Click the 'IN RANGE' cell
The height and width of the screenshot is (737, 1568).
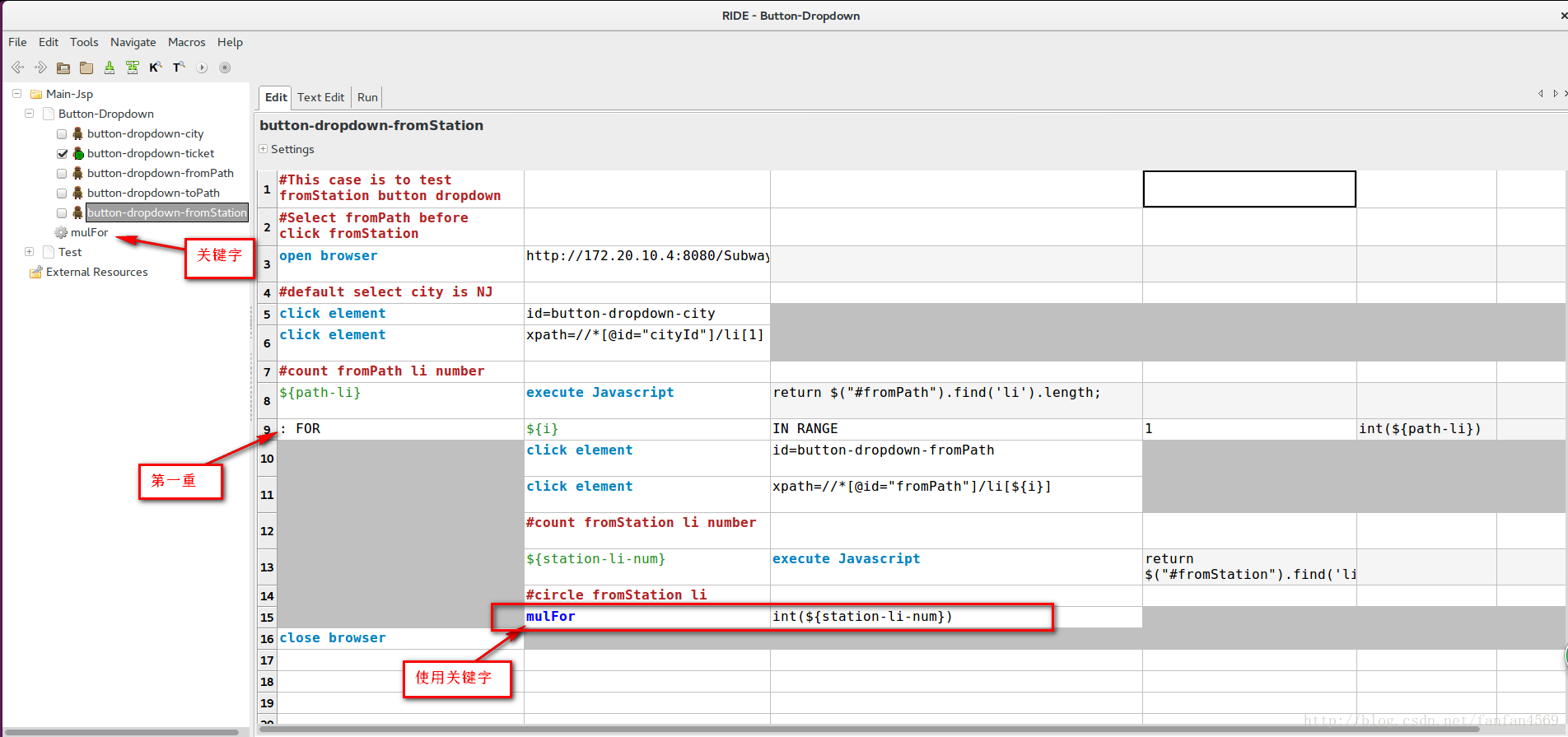(x=956, y=429)
